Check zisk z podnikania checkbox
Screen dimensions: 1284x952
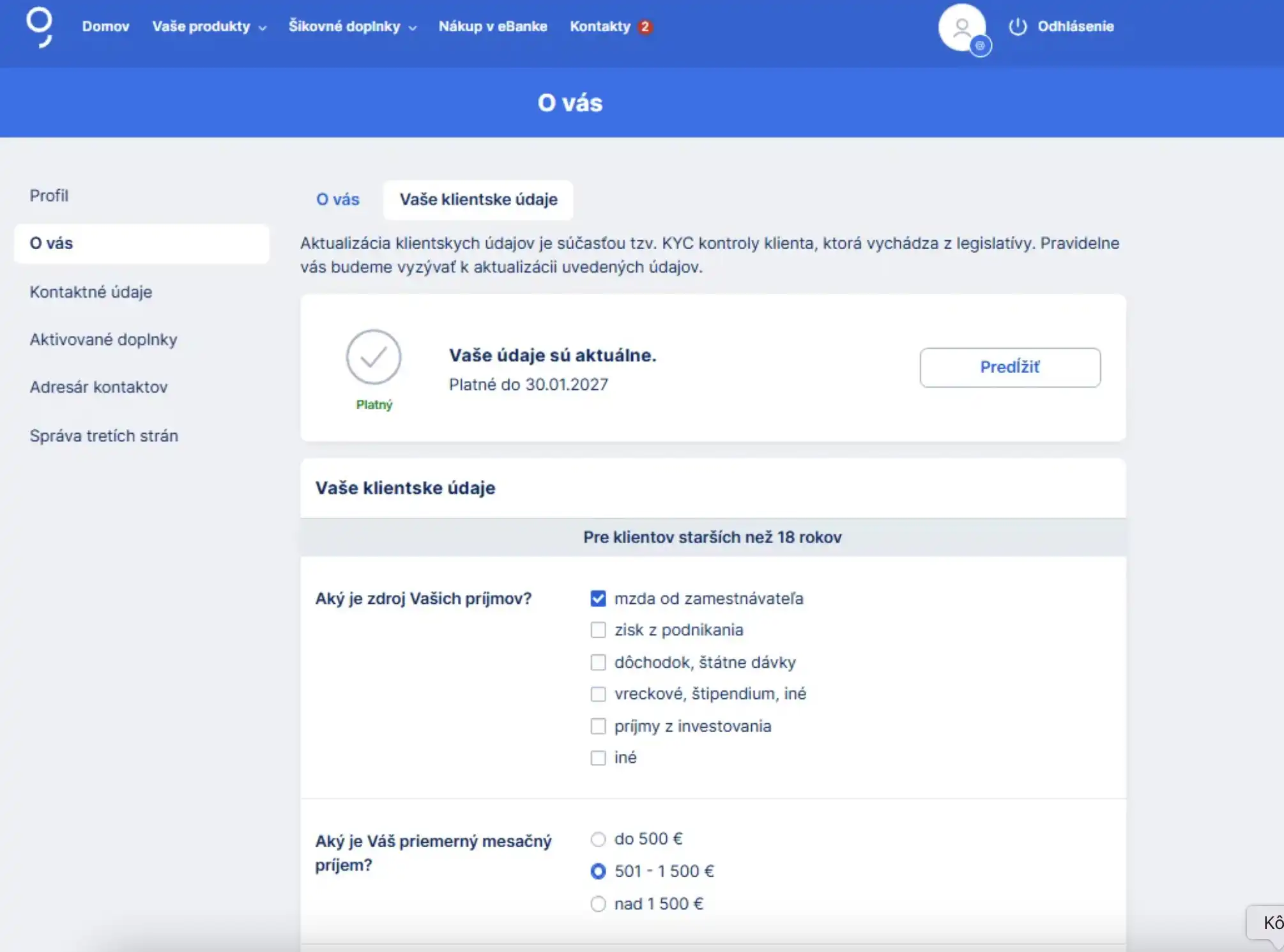[598, 630]
